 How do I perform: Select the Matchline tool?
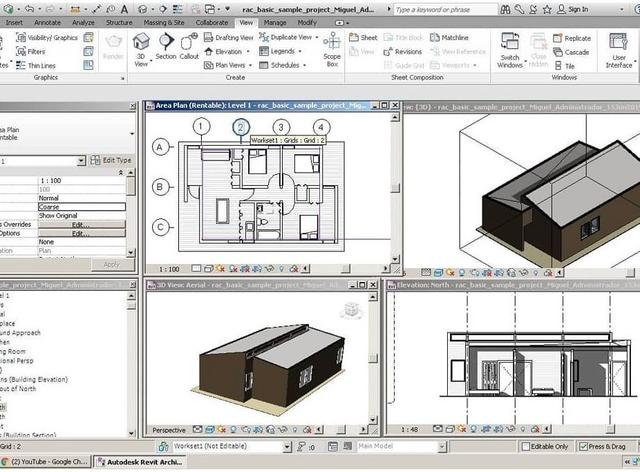(x=449, y=38)
